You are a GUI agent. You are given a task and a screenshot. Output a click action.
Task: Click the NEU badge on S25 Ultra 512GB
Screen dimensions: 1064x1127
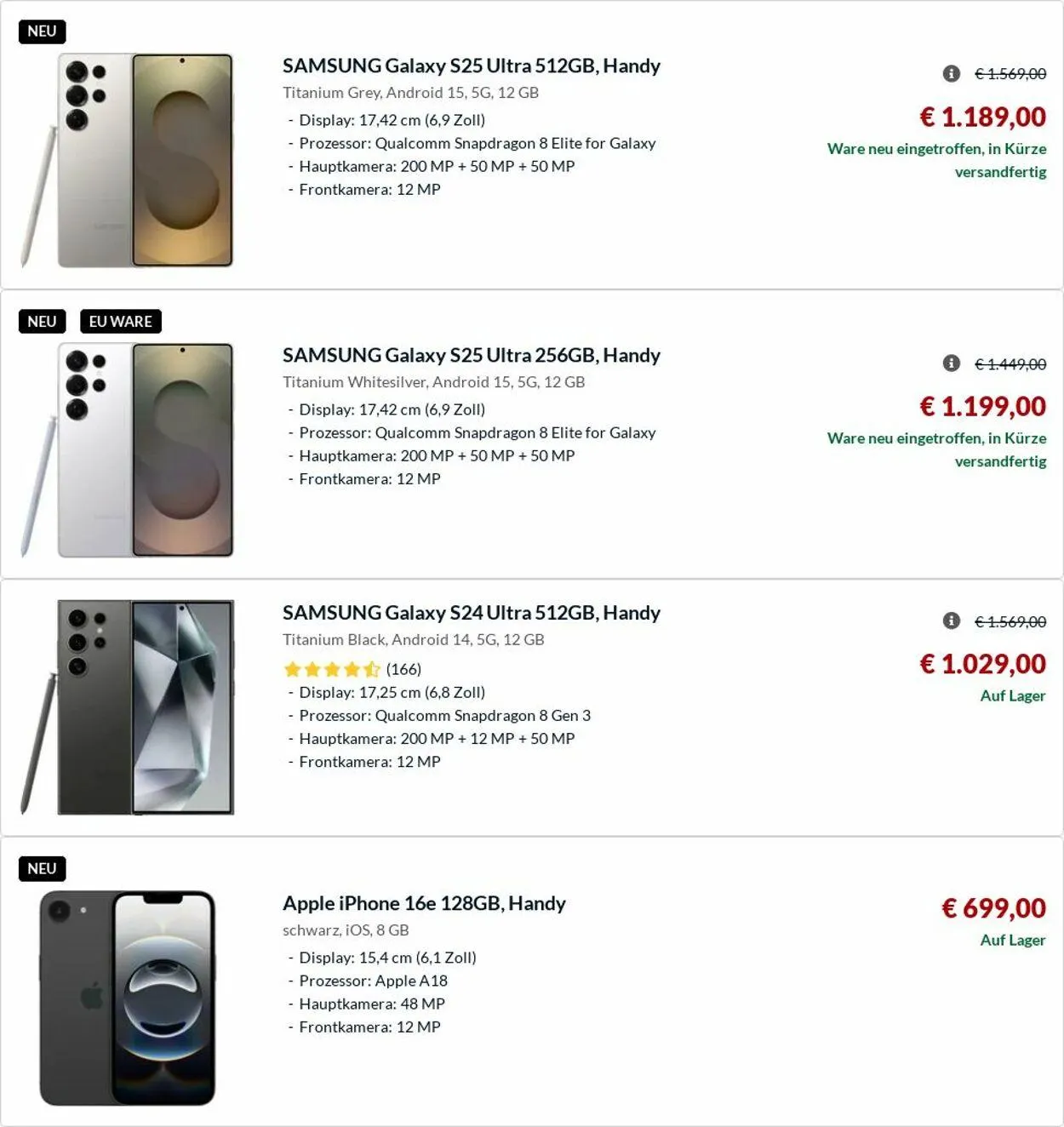coord(42,31)
